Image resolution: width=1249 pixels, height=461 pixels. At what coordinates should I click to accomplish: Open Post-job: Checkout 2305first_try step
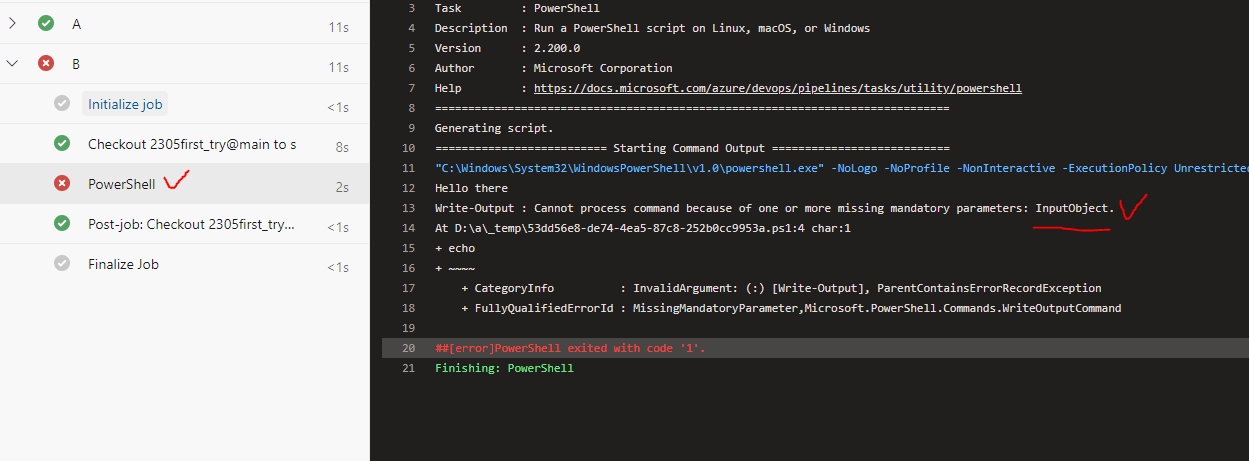tap(191, 224)
